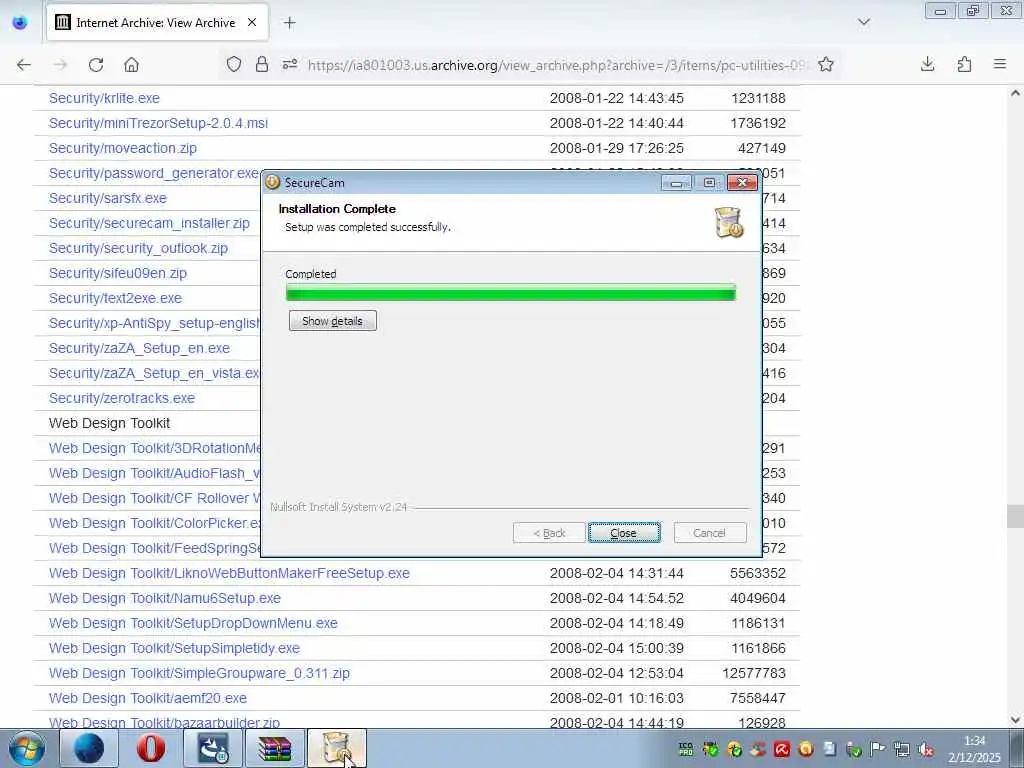Open Security/zerotracks.exe link
1024x768 pixels.
121,398
